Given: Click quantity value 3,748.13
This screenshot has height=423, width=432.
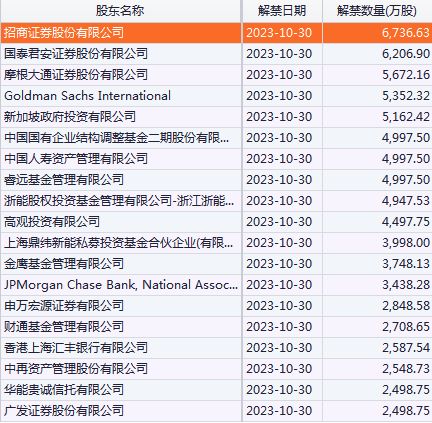Looking at the screenshot, I should pos(406,264).
